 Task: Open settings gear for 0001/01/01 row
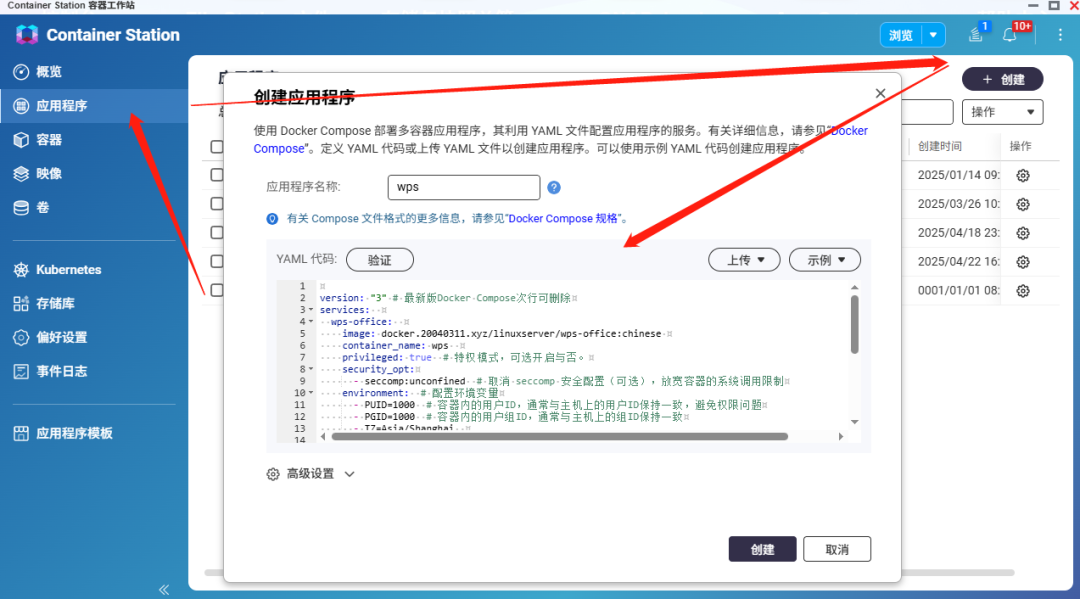[x=1023, y=291]
